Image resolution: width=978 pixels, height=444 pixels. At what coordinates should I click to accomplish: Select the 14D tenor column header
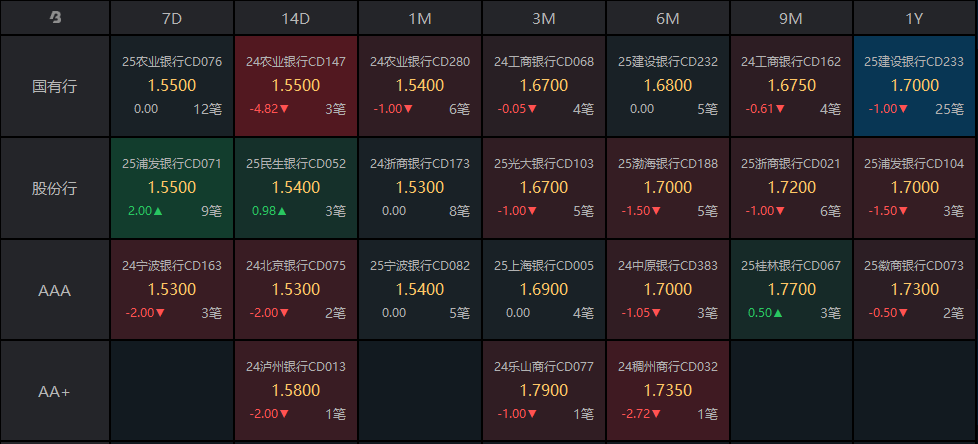pyautogui.click(x=295, y=18)
